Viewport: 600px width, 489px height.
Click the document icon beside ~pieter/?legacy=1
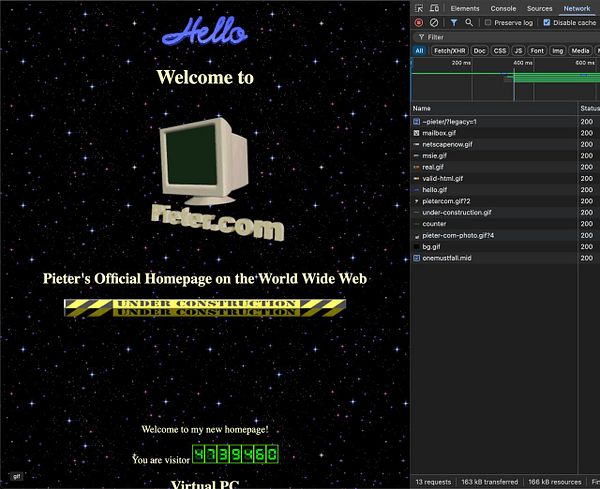(x=417, y=122)
